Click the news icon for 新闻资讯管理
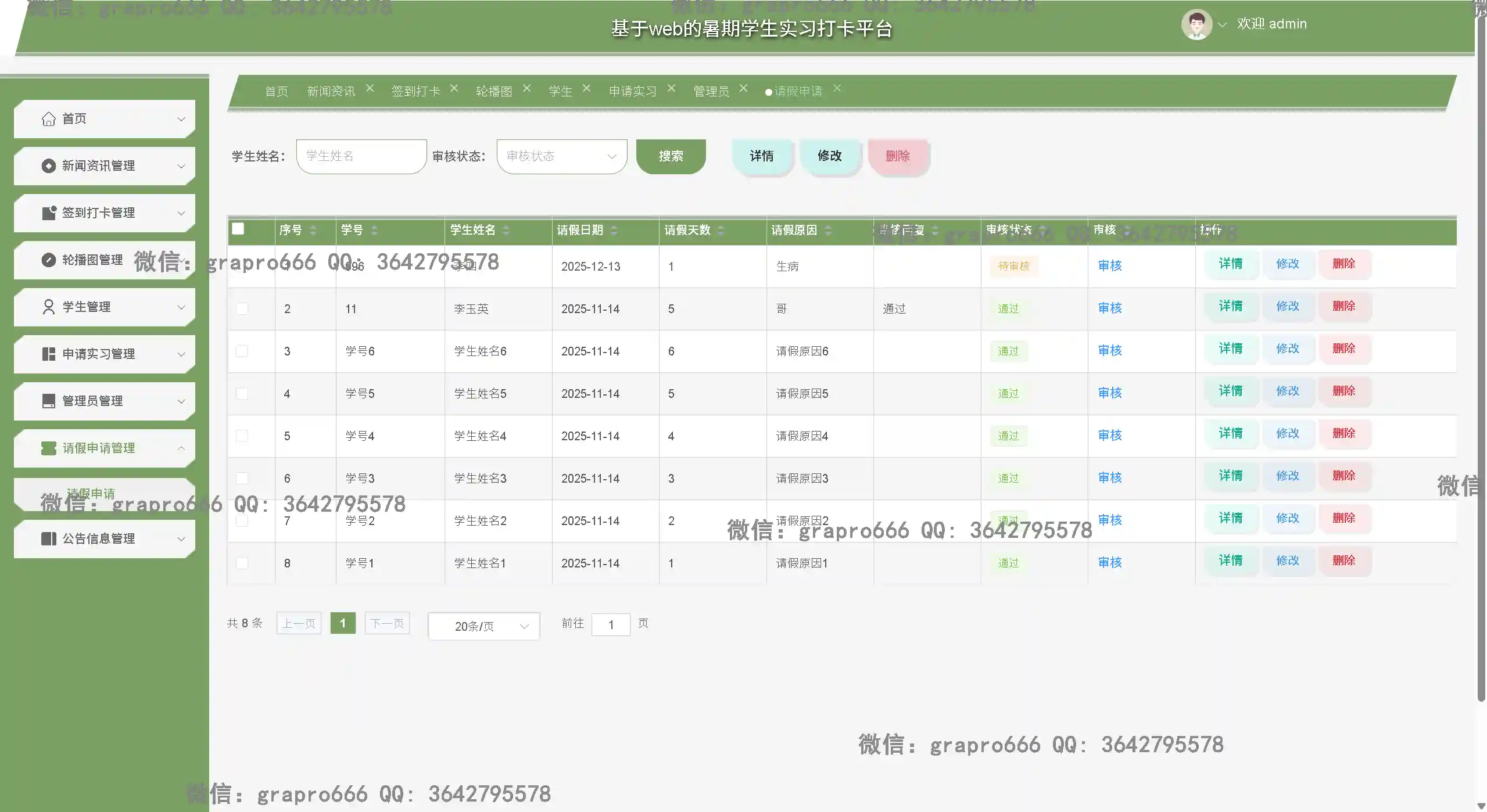The image size is (1487, 812). [49, 166]
